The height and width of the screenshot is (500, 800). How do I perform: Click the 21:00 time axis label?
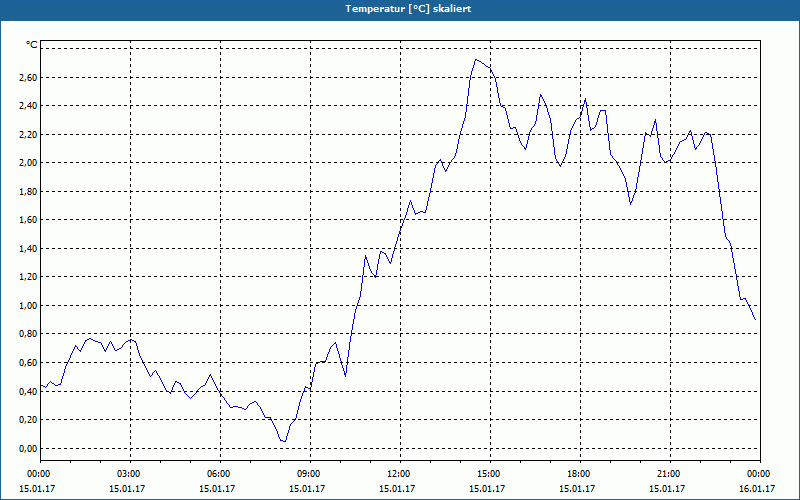point(668,474)
